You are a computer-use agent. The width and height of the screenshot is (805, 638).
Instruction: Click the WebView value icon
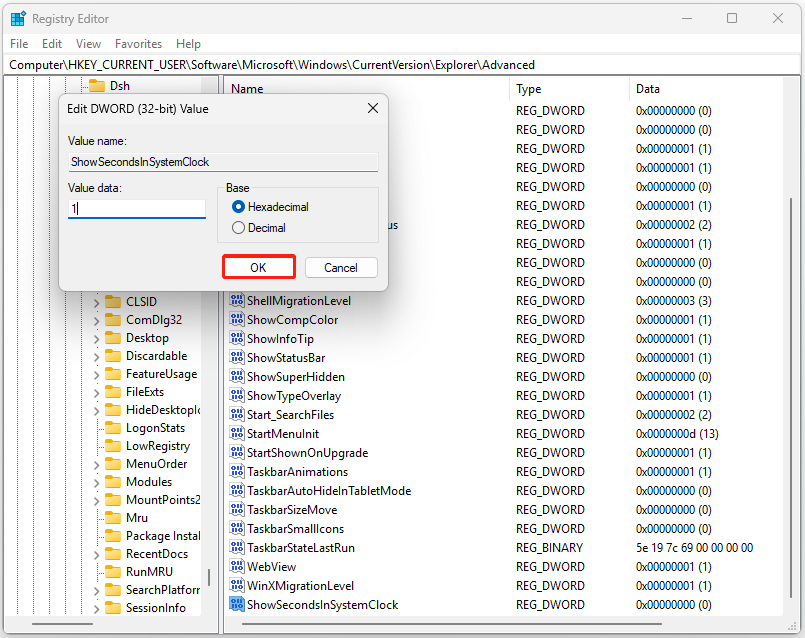[x=237, y=566]
